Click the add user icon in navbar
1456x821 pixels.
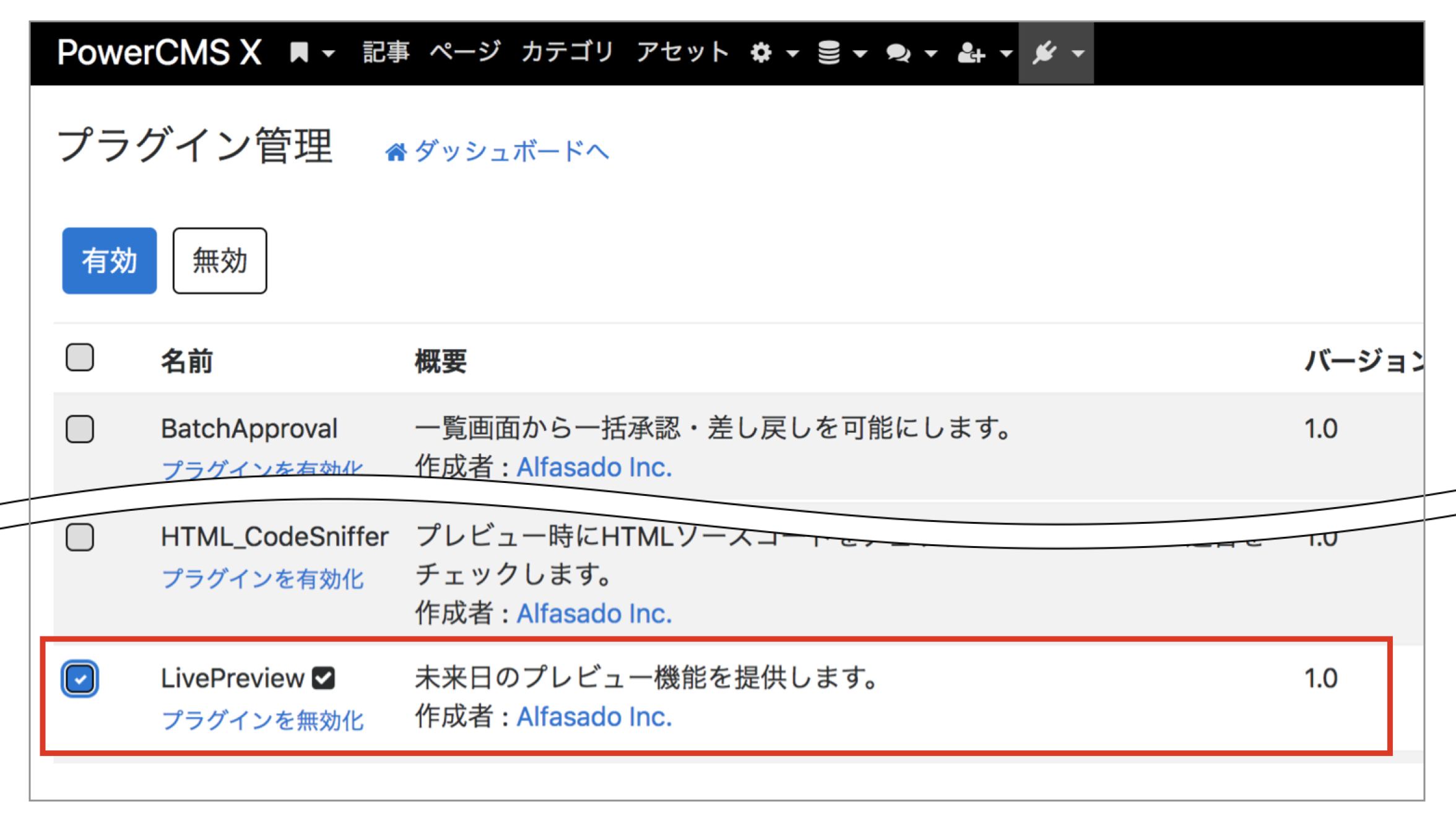coord(969,53)
